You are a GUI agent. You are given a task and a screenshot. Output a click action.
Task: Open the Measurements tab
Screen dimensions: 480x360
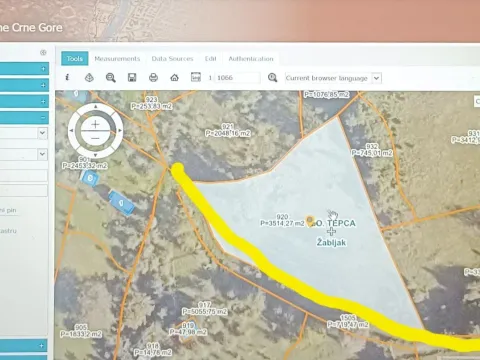click(117, 59)
